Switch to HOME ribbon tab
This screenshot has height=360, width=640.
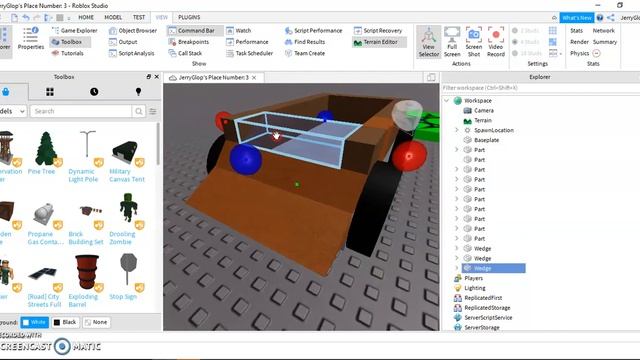pos(86,18)
